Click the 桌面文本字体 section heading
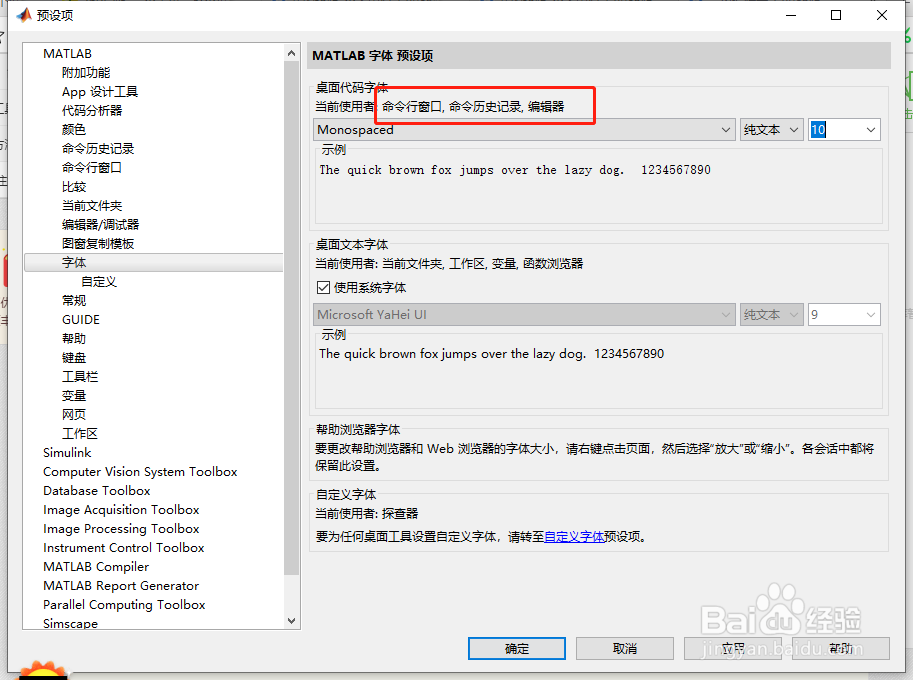 click(x=352, y=245)
